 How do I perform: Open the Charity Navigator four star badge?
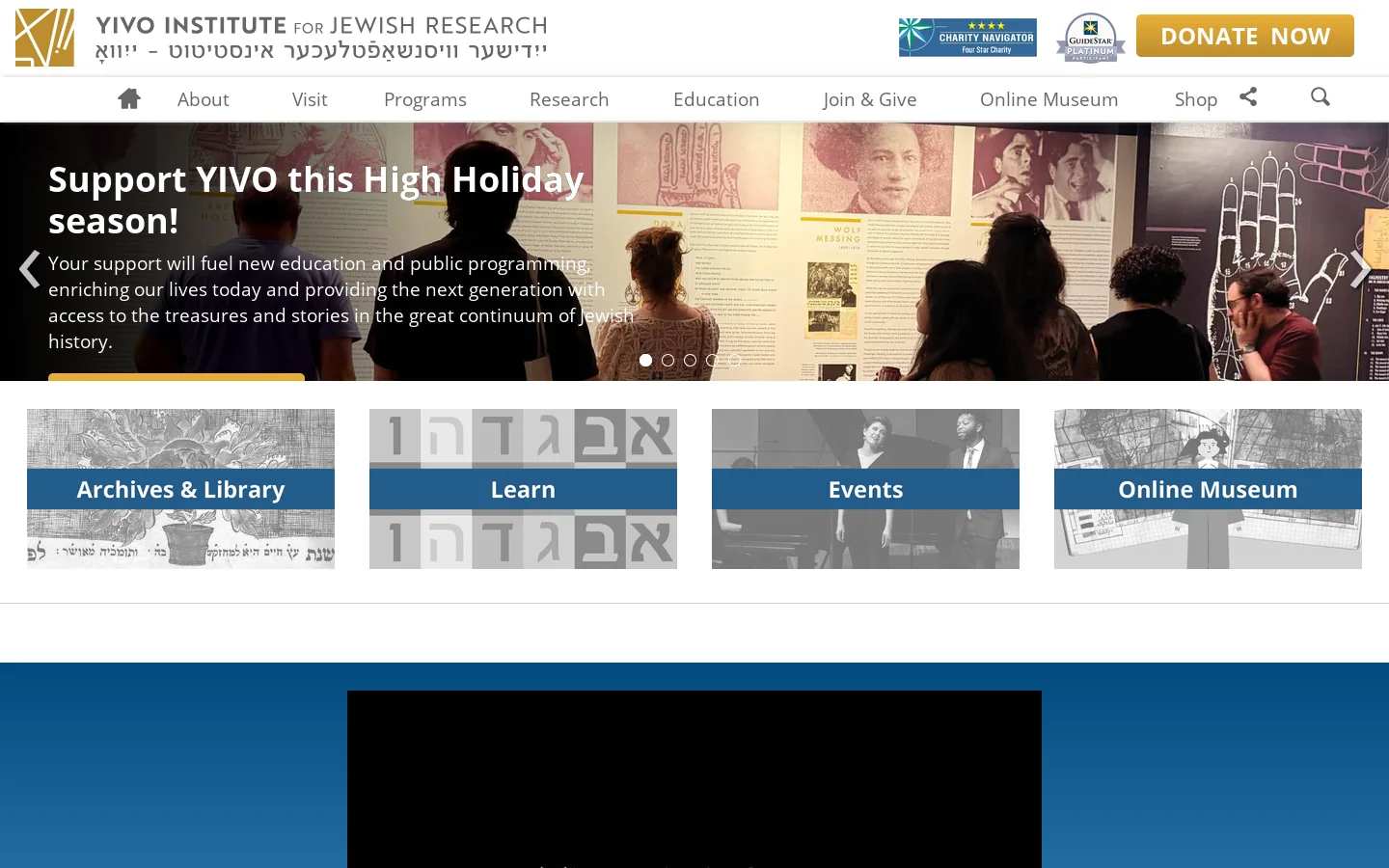pos(967,38)
